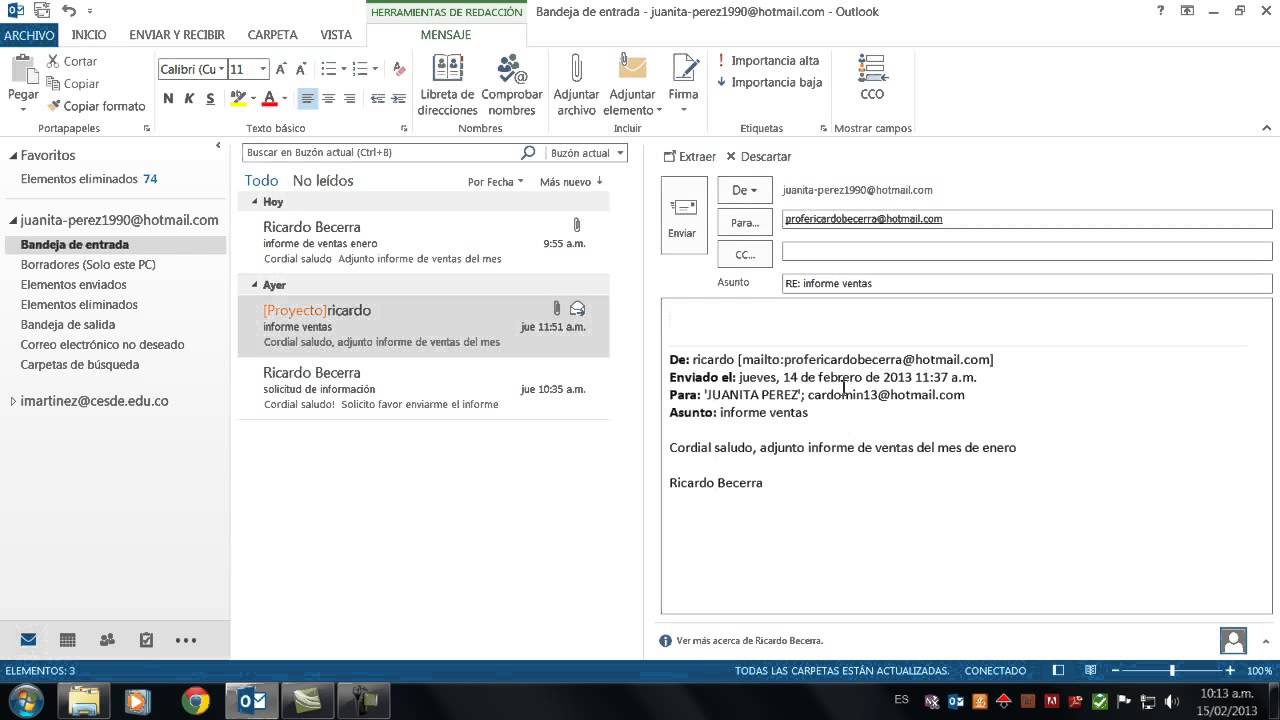Viewport: 1280px width, 720px height.
Task: Open Windows Explorer from taskbar
Action: pyautogui.click(x=85, y=701)
